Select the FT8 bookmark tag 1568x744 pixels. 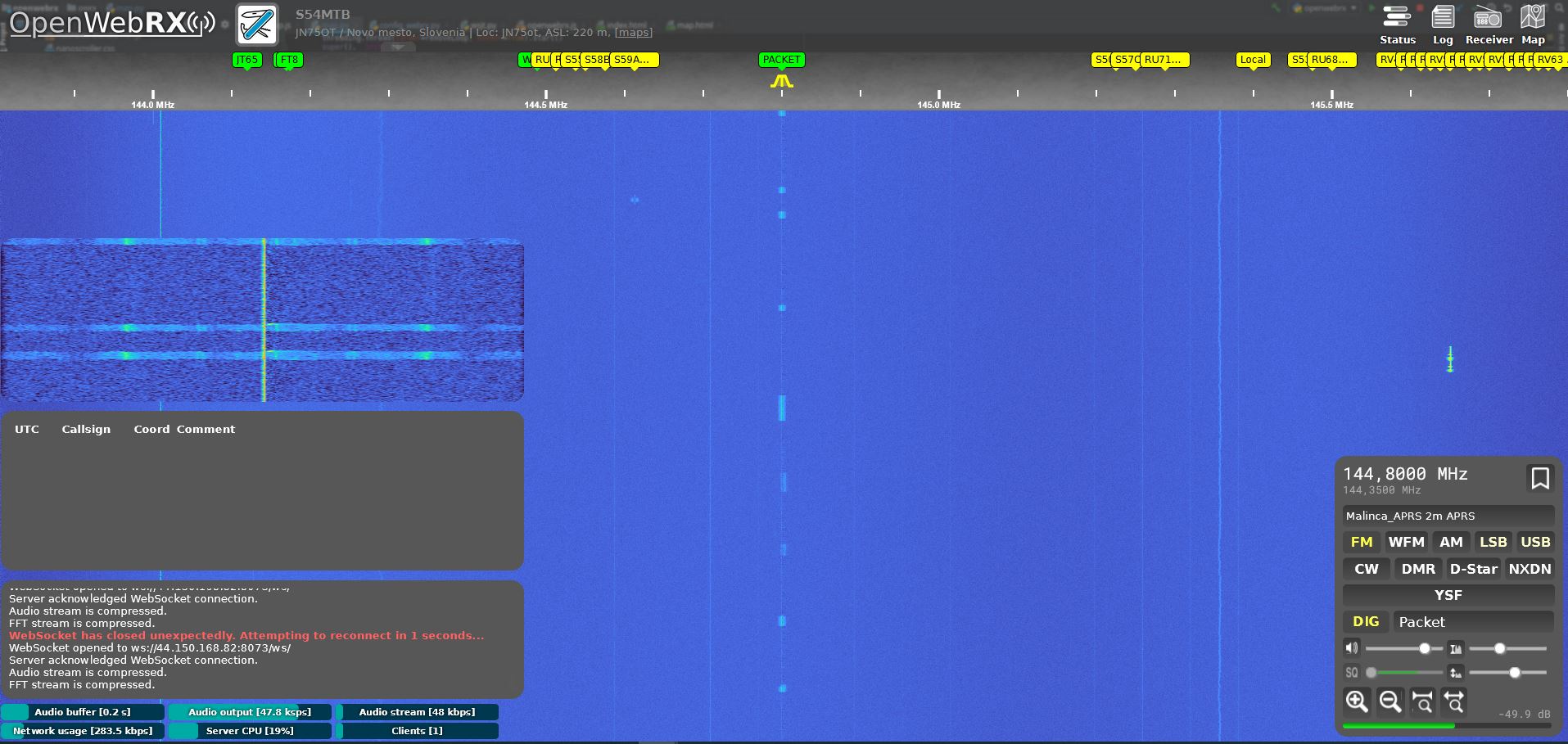(x=289, y=60)
